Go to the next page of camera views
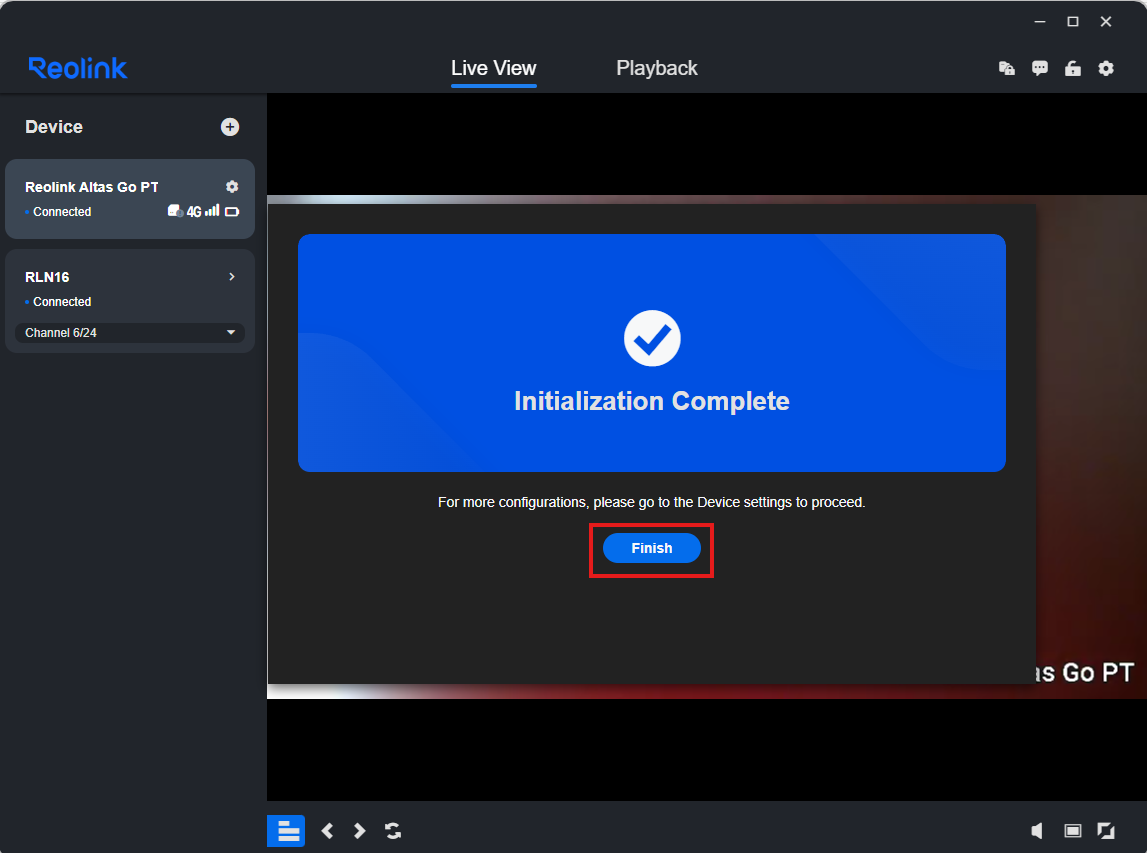 tap(359, 831)
